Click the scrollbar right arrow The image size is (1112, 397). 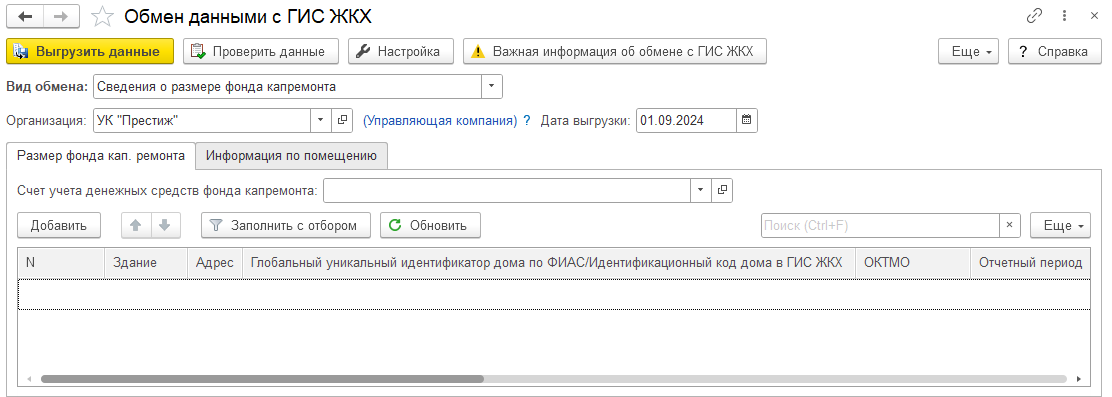click(1079, 379)
